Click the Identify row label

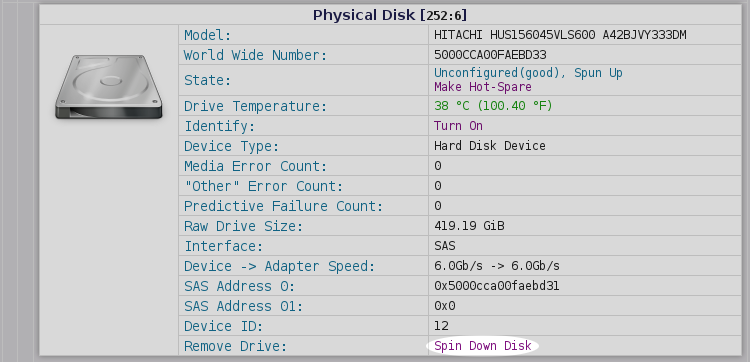[x=220, y=127]
